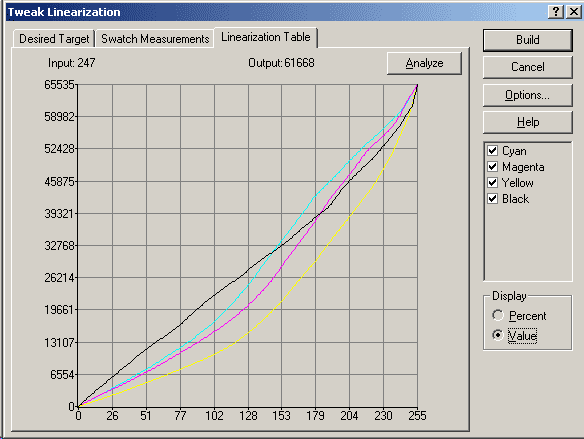Viewport: 584px width, 439px height.
Task: Disable the Black channel checkbox
Action: coord(493,198)
